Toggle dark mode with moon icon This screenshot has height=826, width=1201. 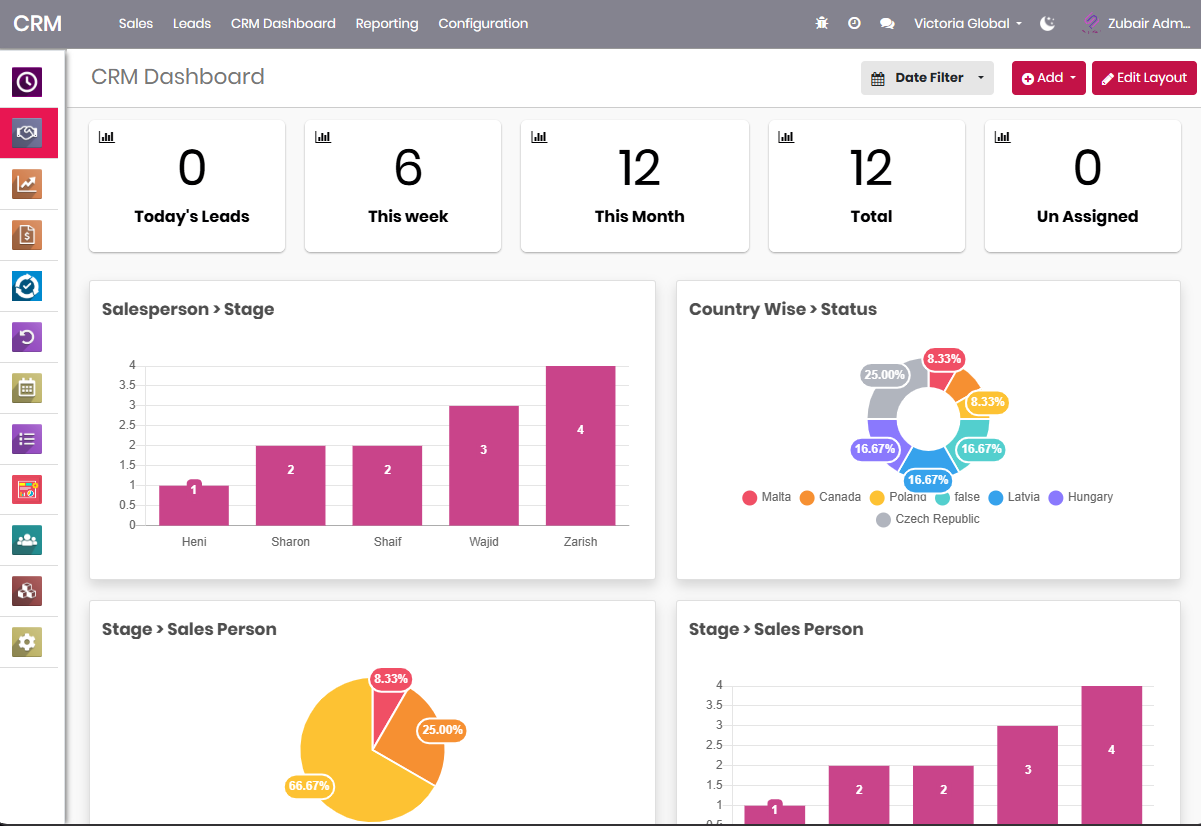click(1048, 23)
